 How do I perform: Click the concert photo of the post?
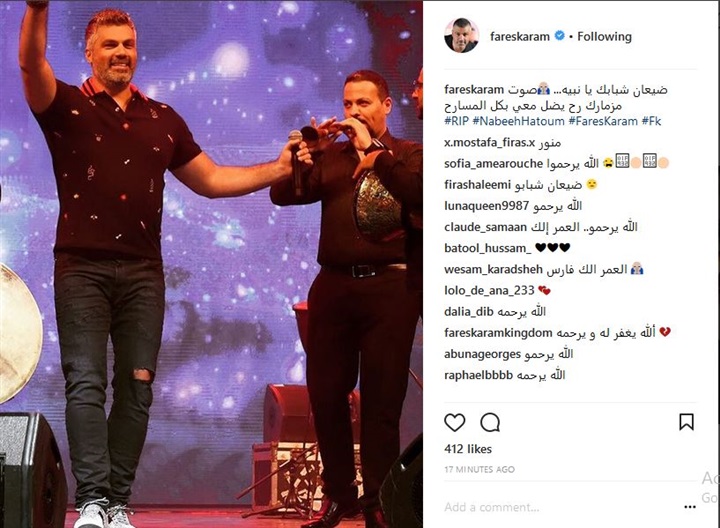(x=211, y=264)
